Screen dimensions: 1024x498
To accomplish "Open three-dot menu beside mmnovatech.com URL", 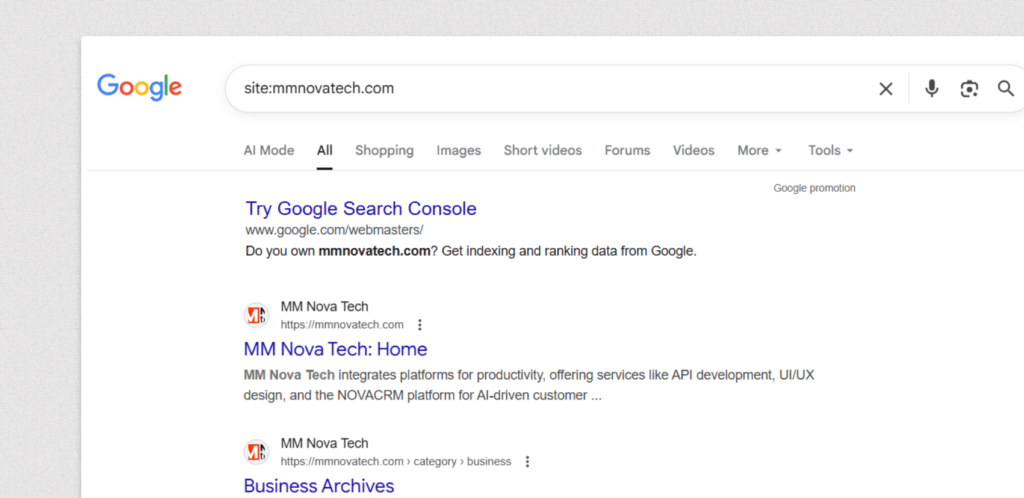I will (420, 325).
